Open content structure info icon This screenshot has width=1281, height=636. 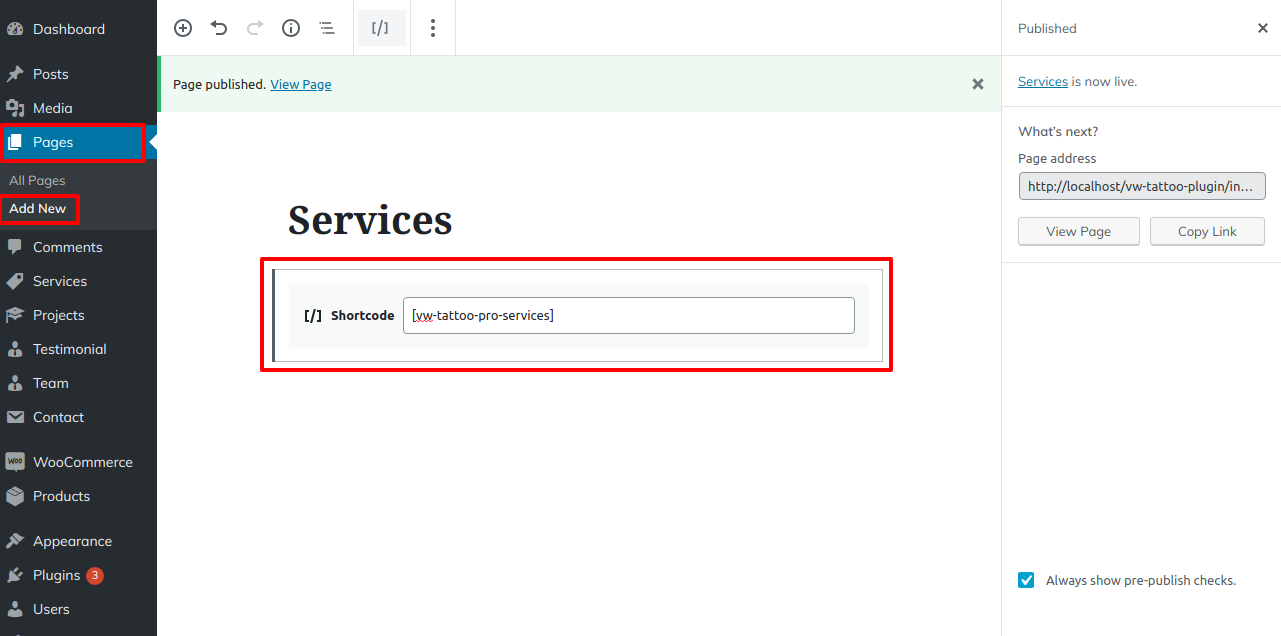click(291, 28)
